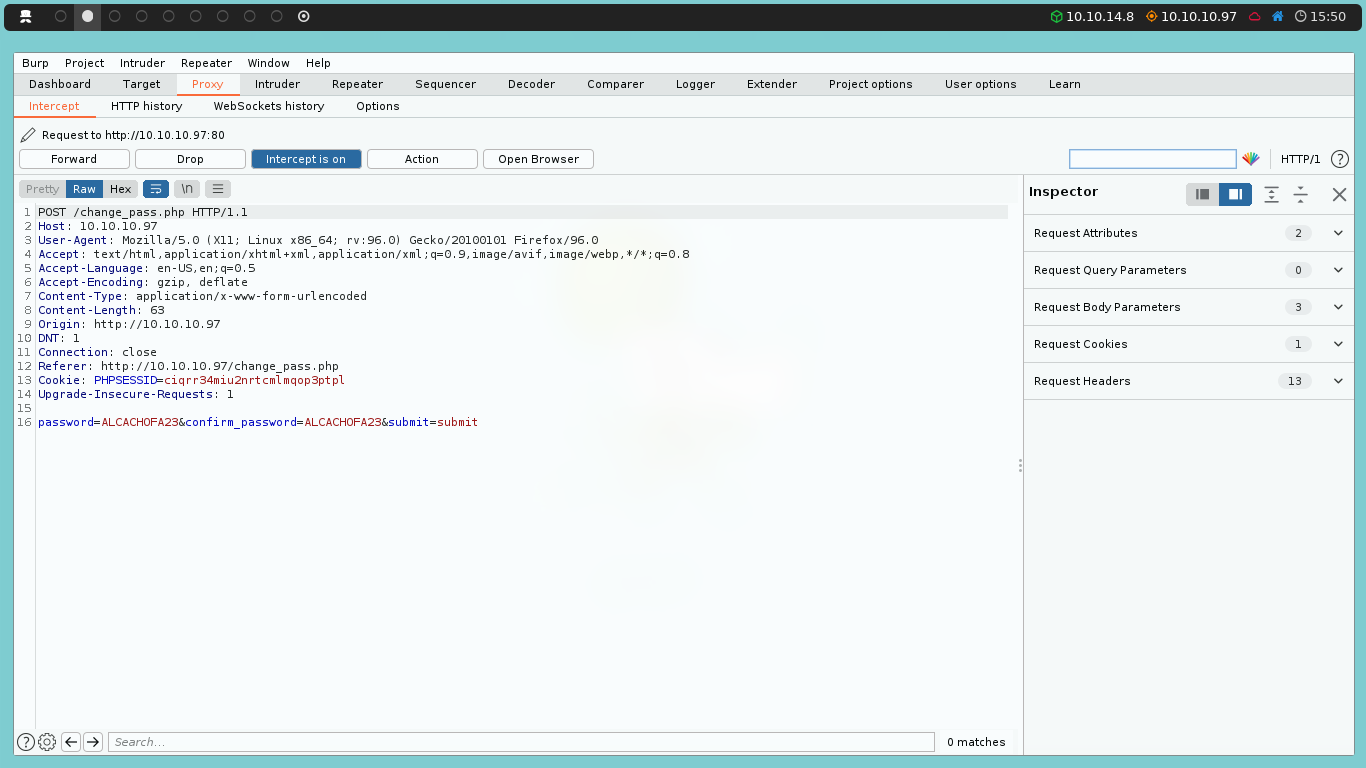Image resolution: width=1366 pixels, height=768 pixels.
Task: Switch Inspector to stacked layout icon
Action: pos(1203,194)
